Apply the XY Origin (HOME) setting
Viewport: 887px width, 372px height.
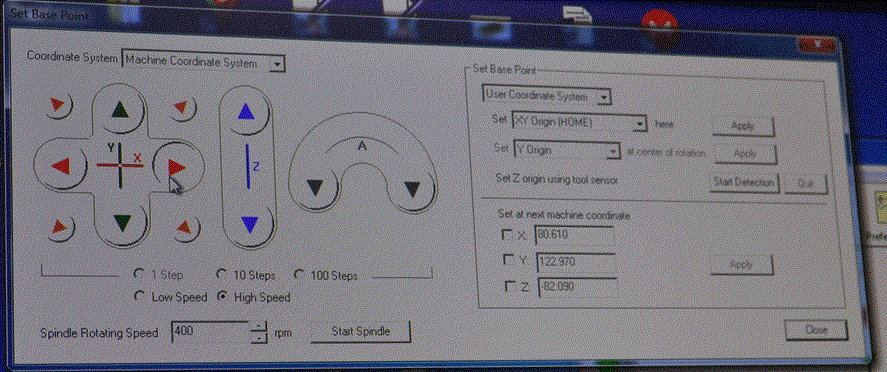click(742, 126)
